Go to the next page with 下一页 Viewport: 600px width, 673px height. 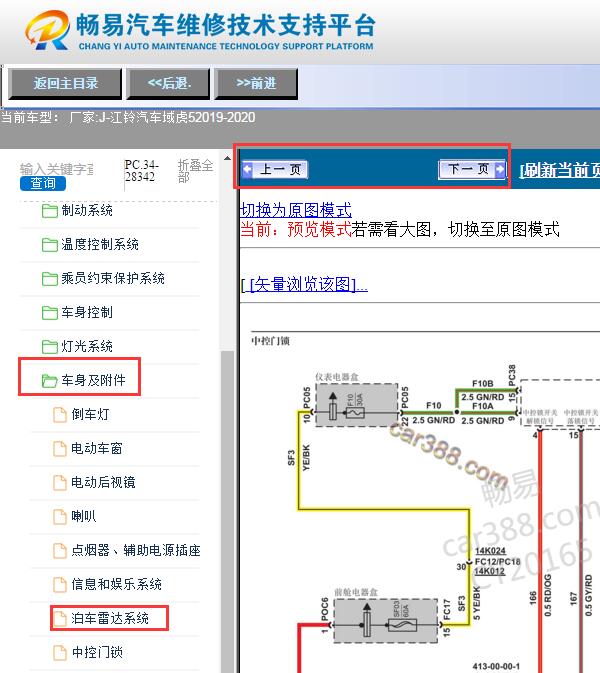472,169
